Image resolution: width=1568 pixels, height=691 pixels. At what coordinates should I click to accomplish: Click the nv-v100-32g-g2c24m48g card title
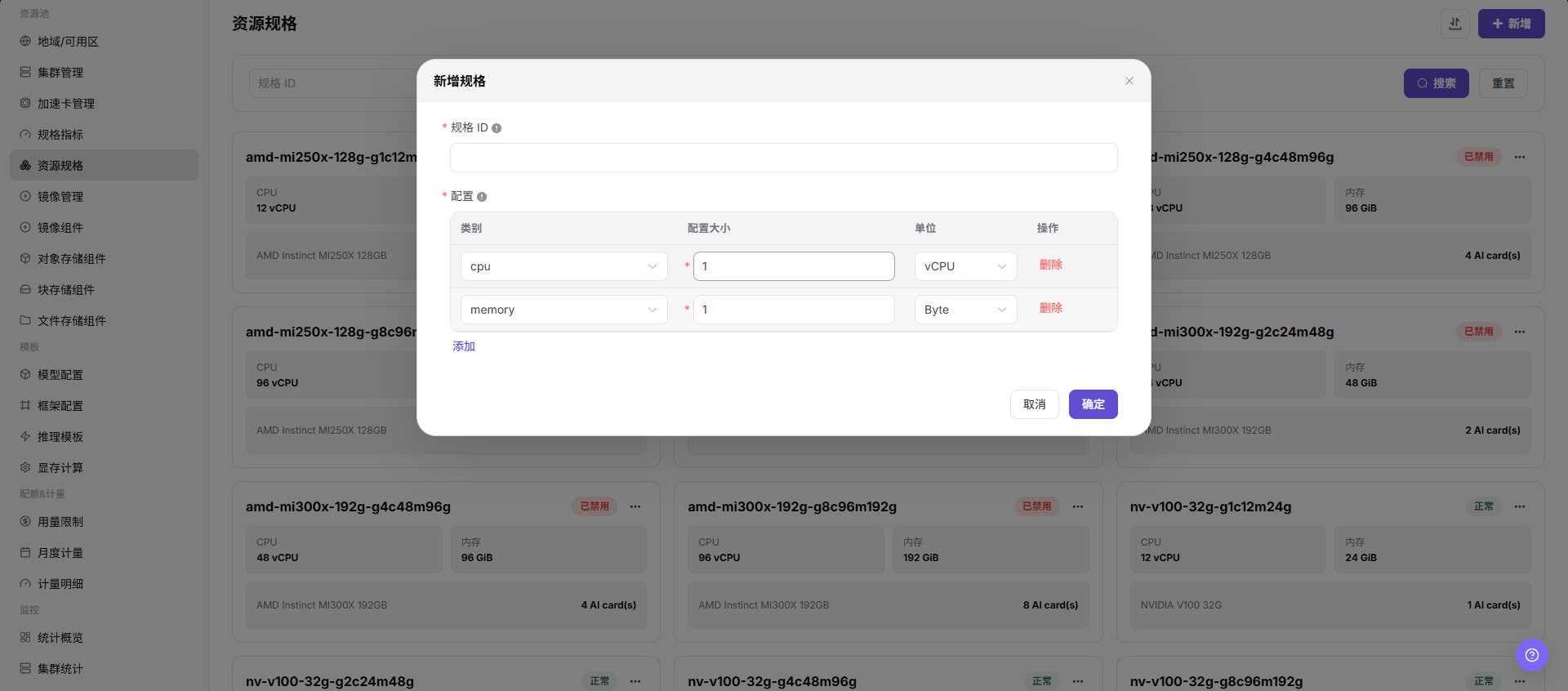point(330,681)
